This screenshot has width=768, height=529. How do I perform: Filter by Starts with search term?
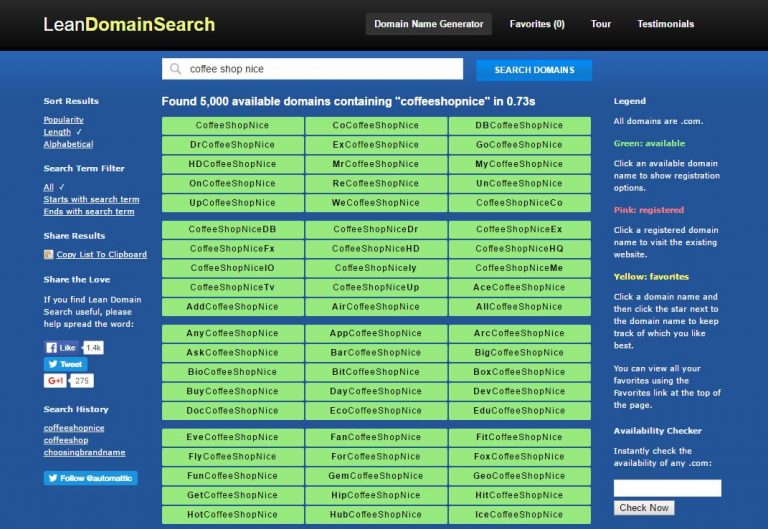click(x=91, y=199)
